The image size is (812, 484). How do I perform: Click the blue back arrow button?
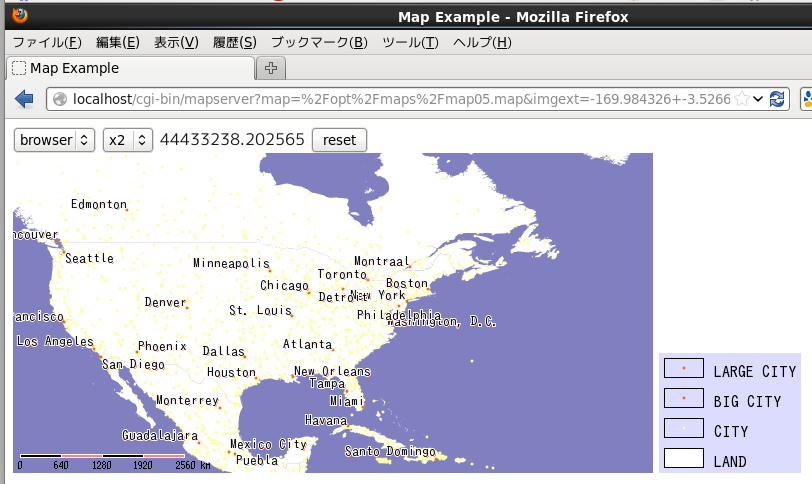point(25,99)
